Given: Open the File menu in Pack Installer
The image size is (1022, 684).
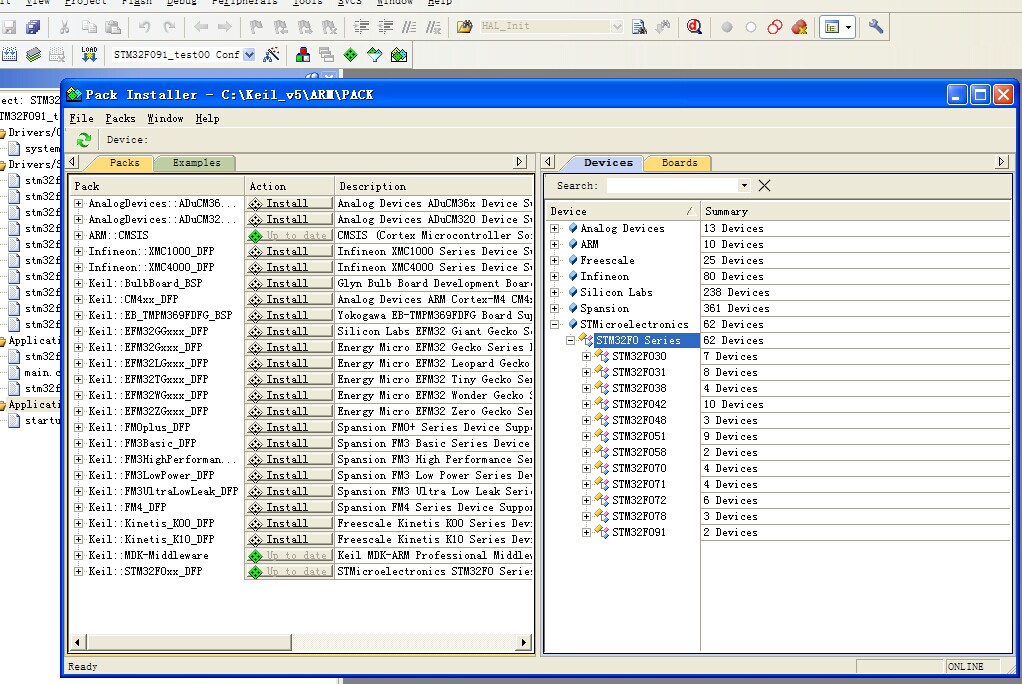Looking at the screenshot, I should pos(81,118).
